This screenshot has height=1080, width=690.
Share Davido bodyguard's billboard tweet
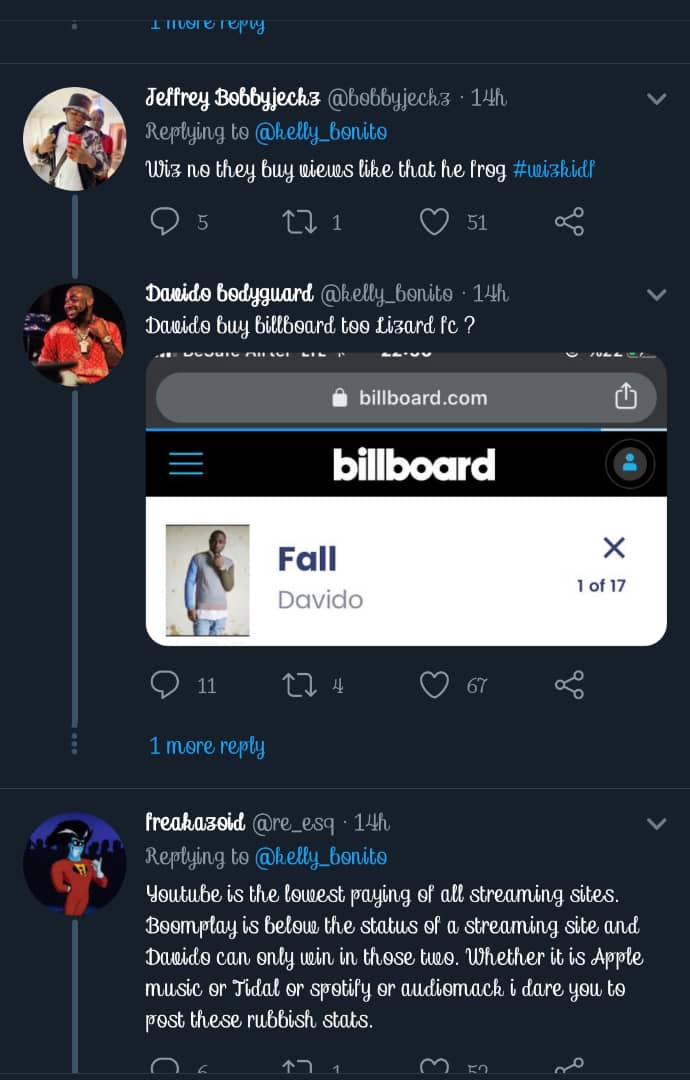click(x=569, y=685)
